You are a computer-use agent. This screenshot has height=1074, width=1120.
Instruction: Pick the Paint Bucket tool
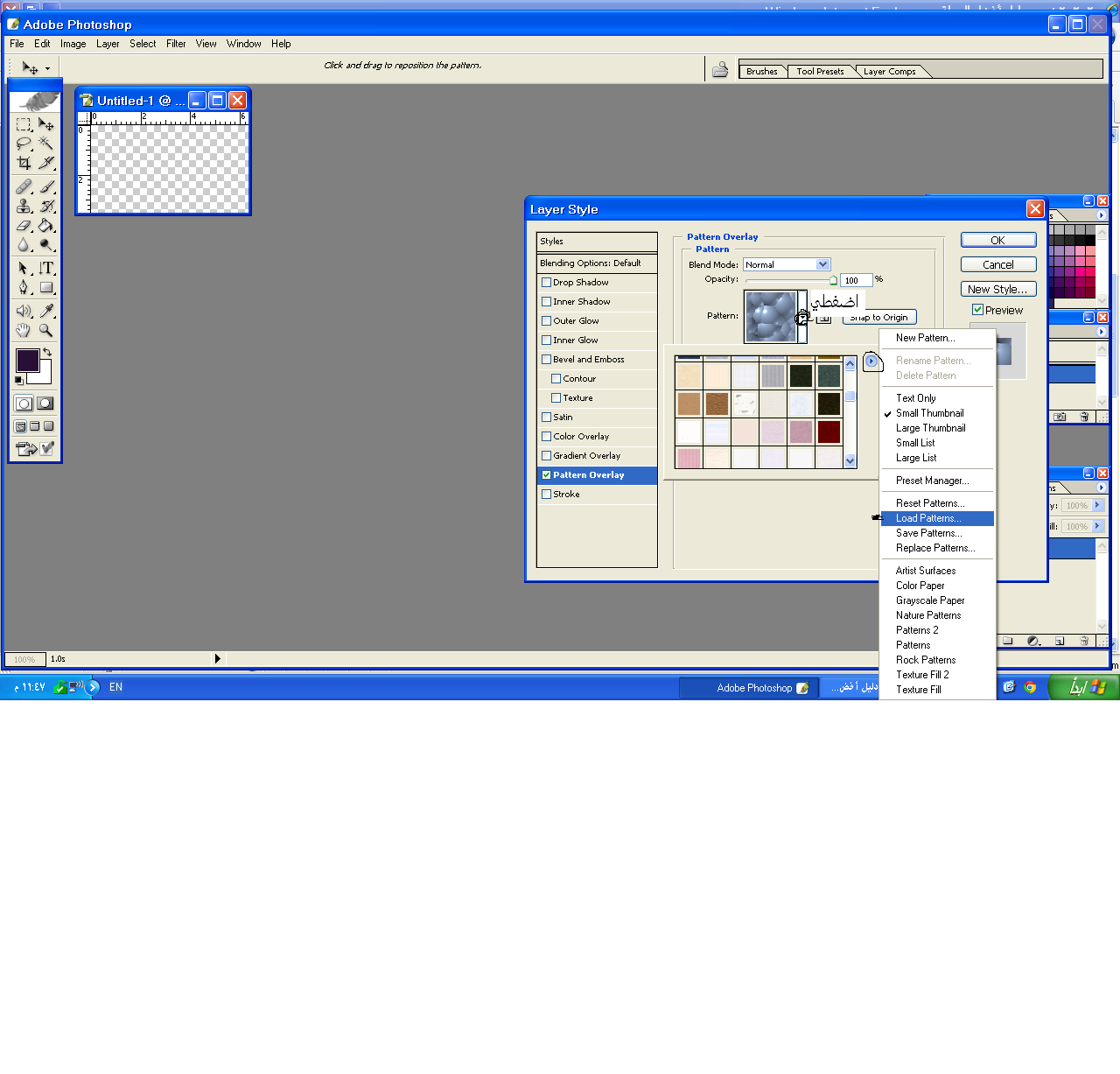46,226
